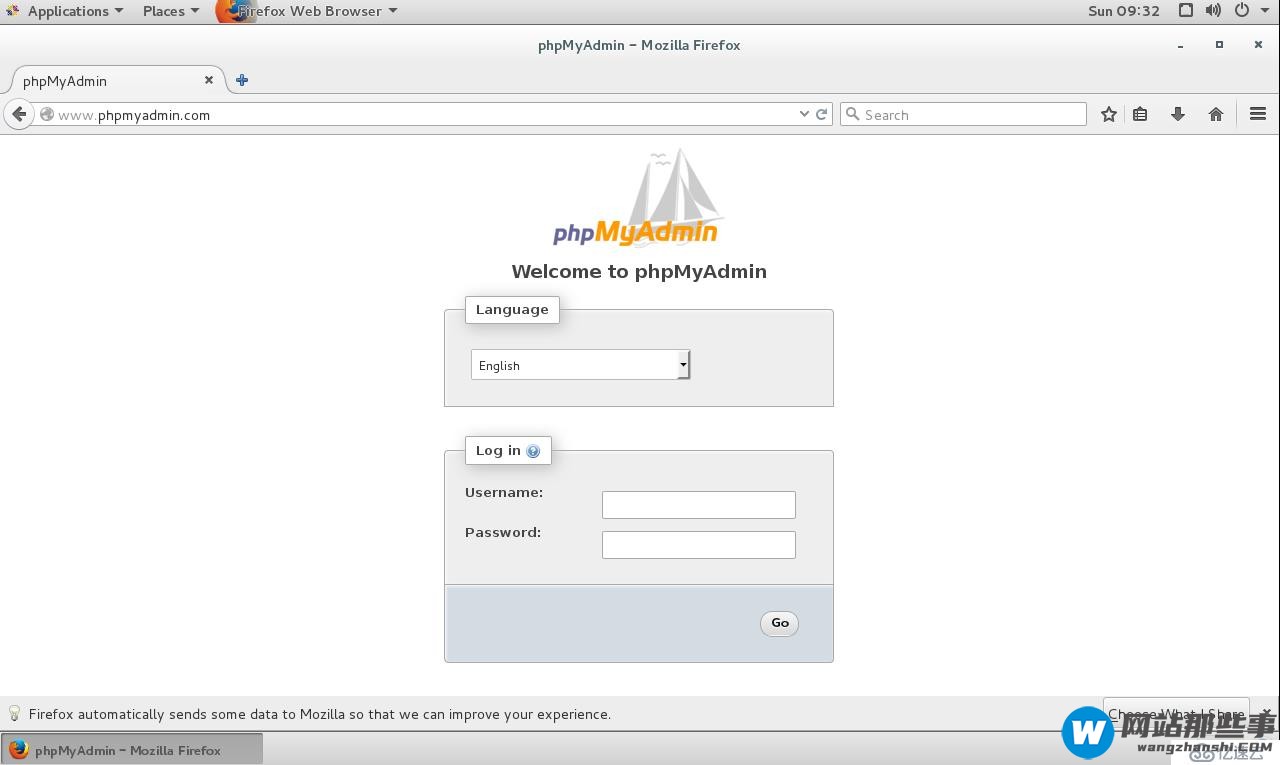Click the reload page icon in URL bar
1280x765 pixels.
tap(822, 114)
